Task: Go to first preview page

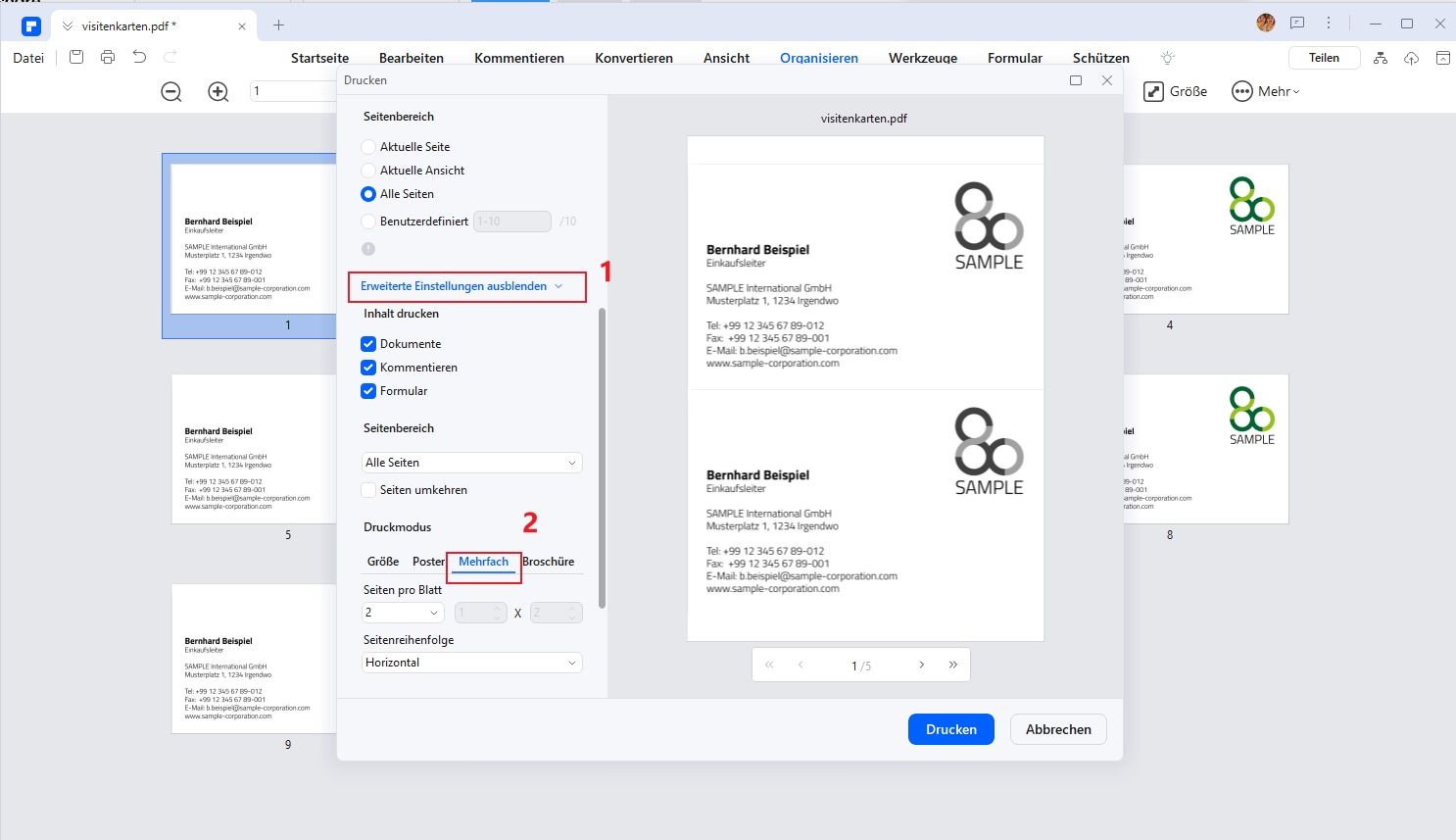Action: (x=769, y=665)
